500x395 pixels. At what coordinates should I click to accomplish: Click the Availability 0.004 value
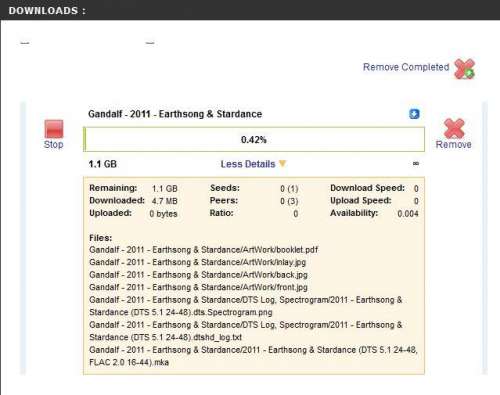(x=408, y=214)
